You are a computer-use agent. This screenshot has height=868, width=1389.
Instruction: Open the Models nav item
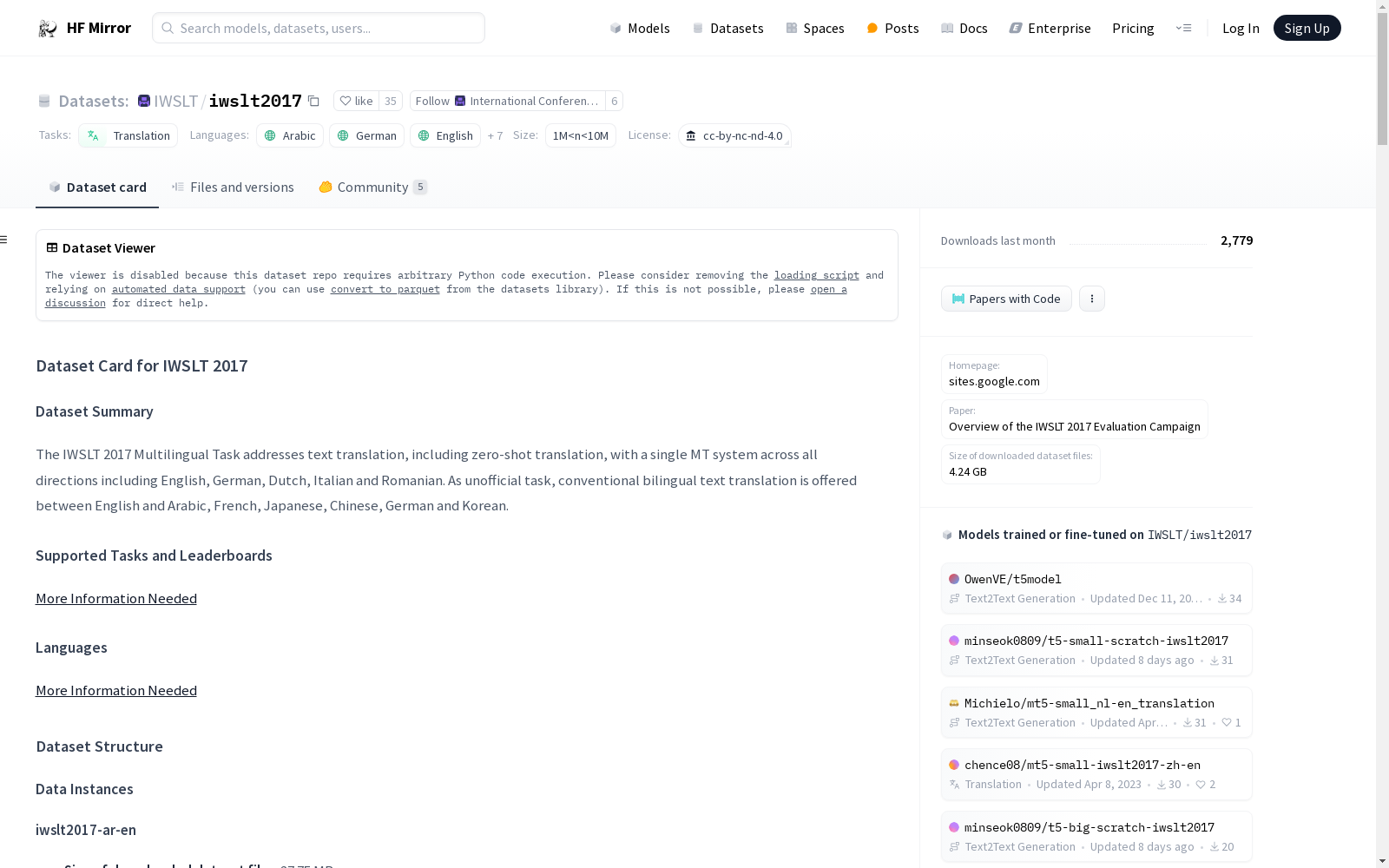tap(640, 28)
